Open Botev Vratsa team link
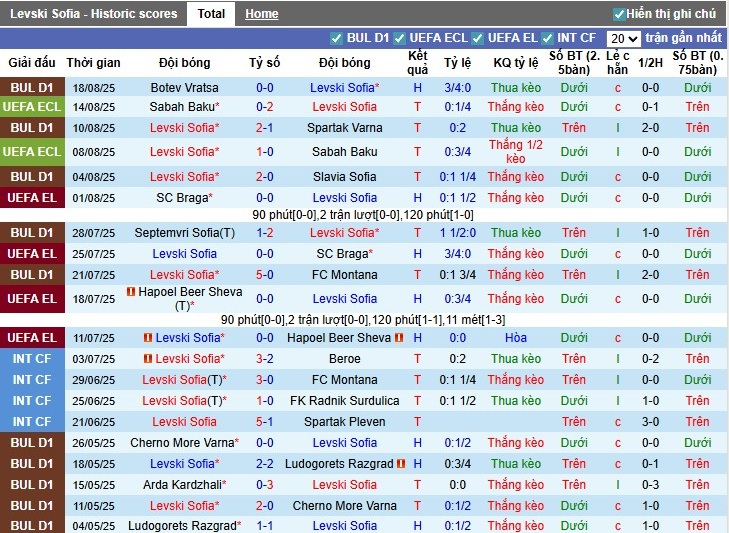Viewport: 729px width, 533px height. coord(185,87)
